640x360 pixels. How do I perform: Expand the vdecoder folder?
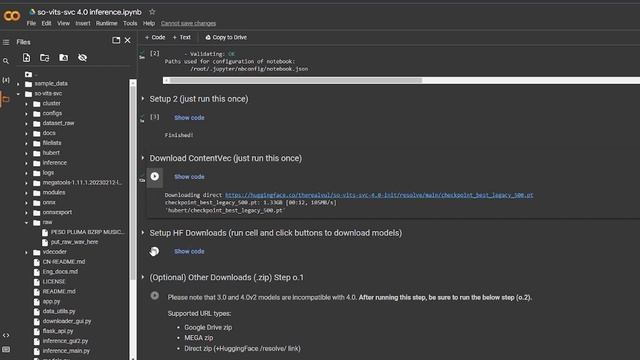27,252
